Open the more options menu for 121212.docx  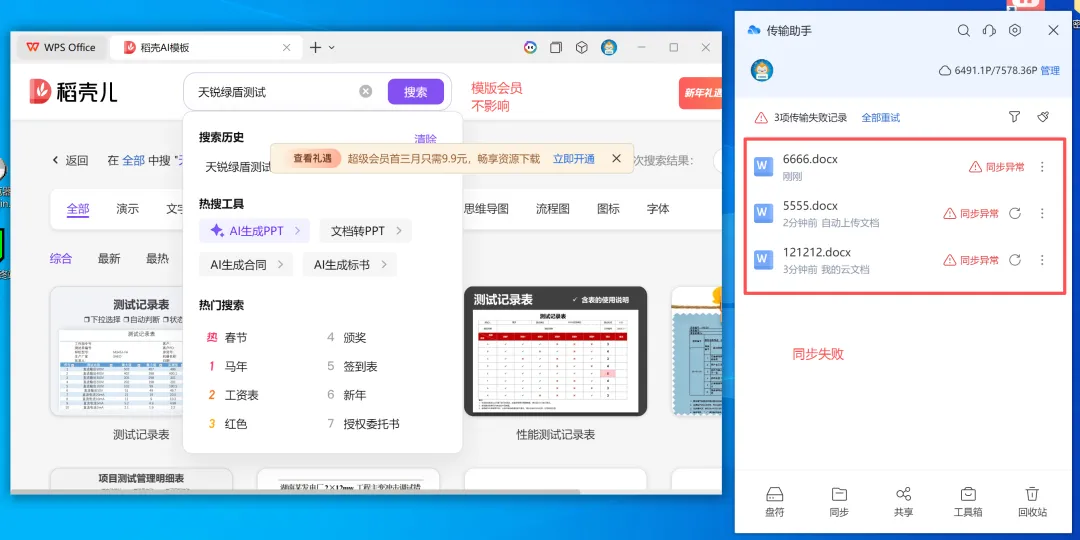click(x=1042, y=260)
